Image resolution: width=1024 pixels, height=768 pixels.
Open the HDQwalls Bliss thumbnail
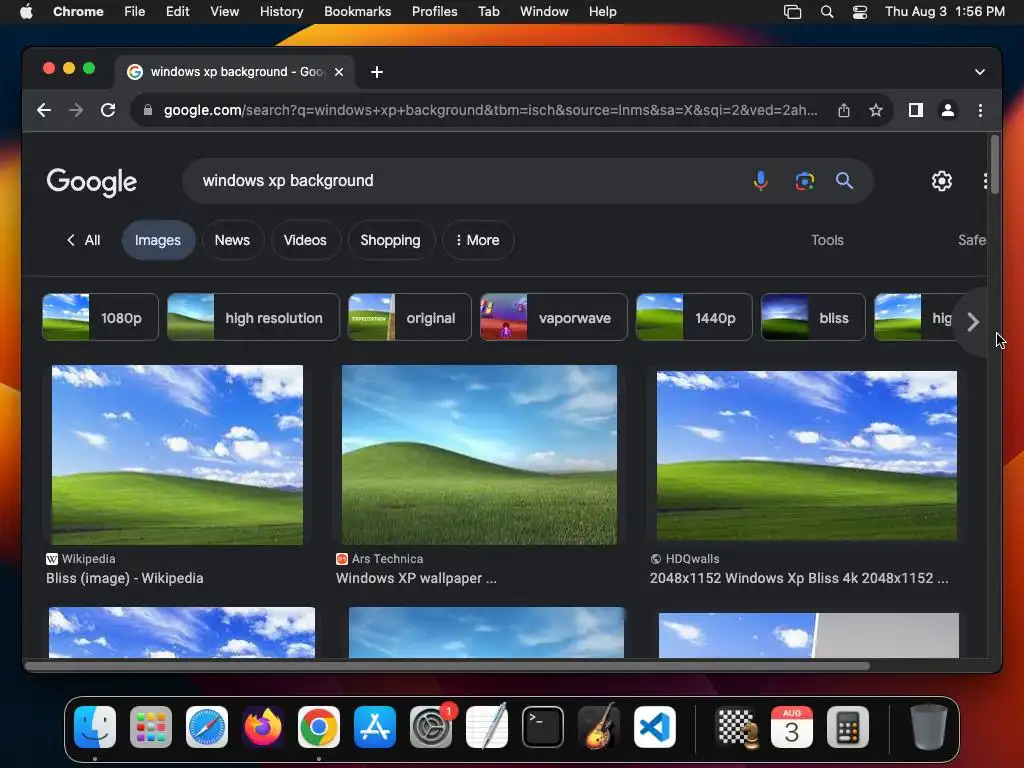tap(807, 455)
